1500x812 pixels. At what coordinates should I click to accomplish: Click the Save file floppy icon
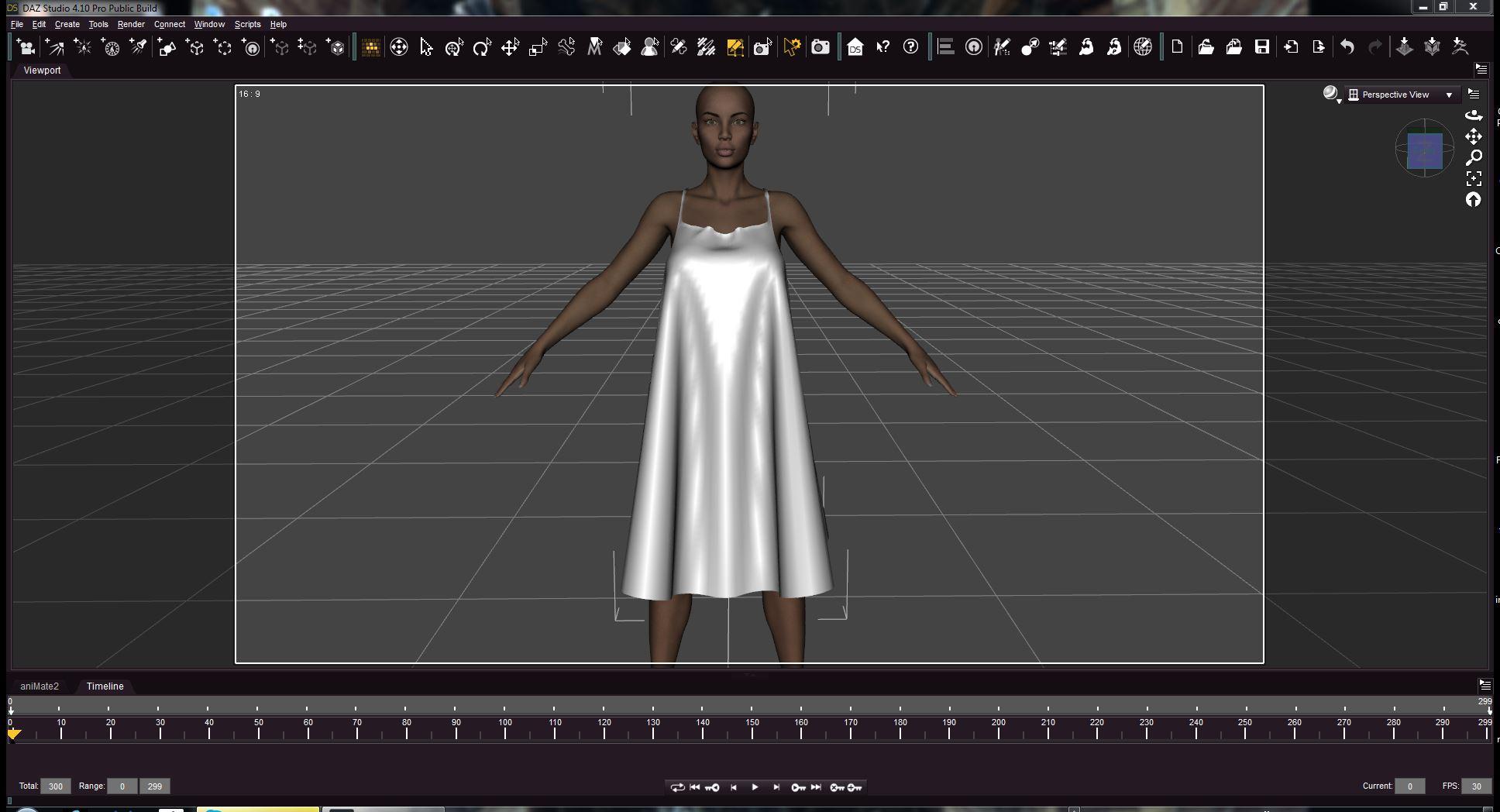pos(1262,47)
